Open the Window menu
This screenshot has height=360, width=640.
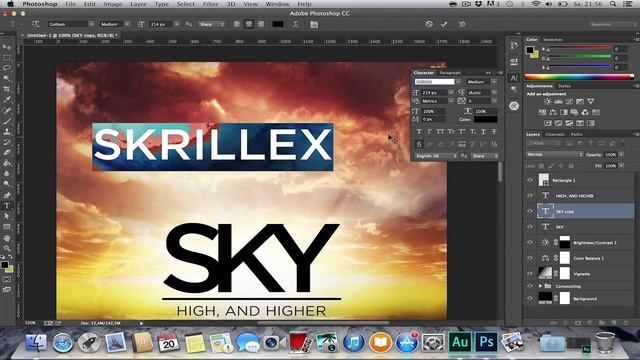tap(277, 4)
